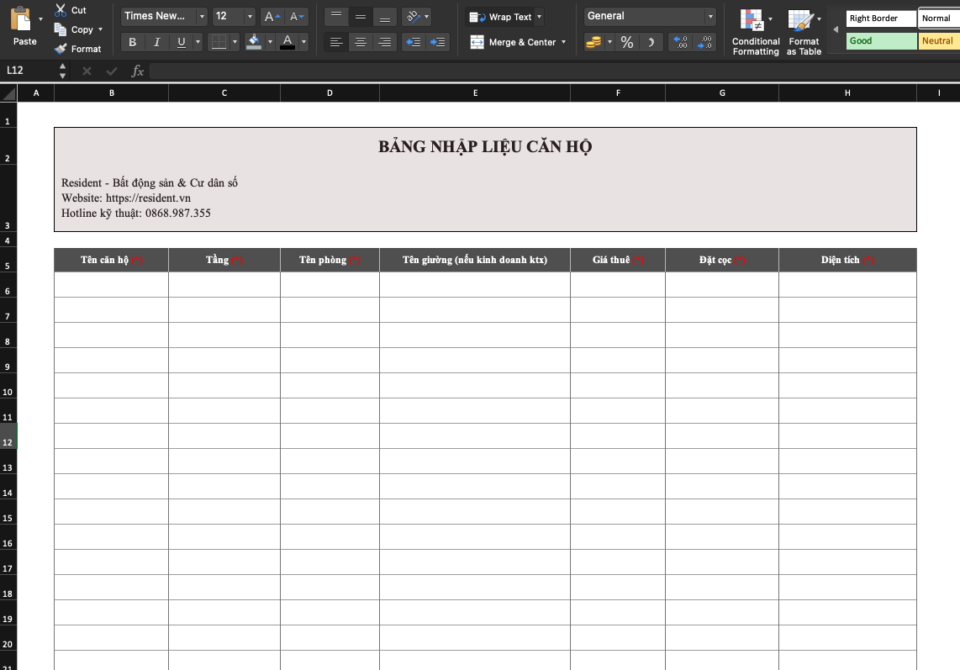
Task: Click the increase indent icon
Action: (x=437, y=42)
